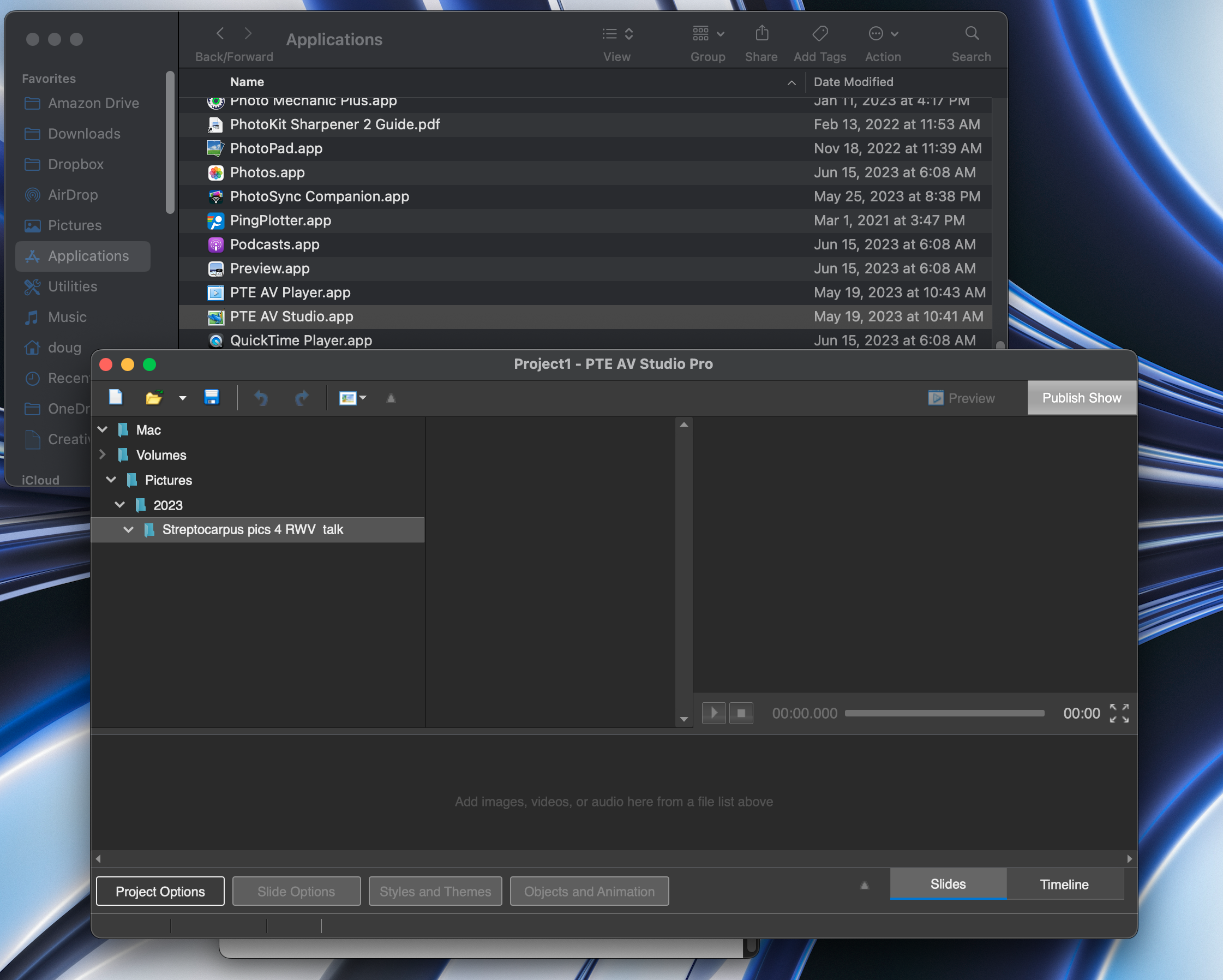This screenshot has height=980, width=1223.
Task: Expand the Volumes folder in tree
Action: pos(103,455)
